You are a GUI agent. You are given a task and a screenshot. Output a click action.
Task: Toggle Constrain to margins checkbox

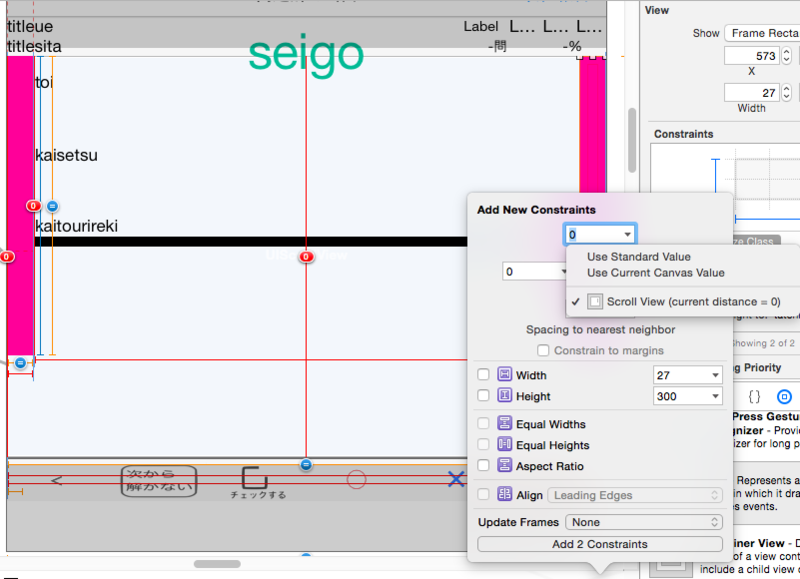543,350
